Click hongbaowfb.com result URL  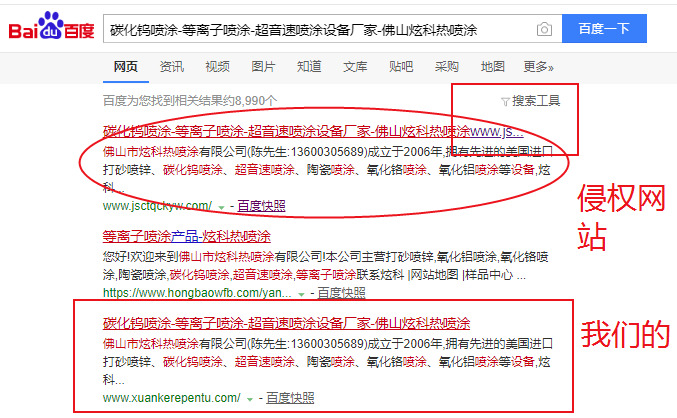197,293
